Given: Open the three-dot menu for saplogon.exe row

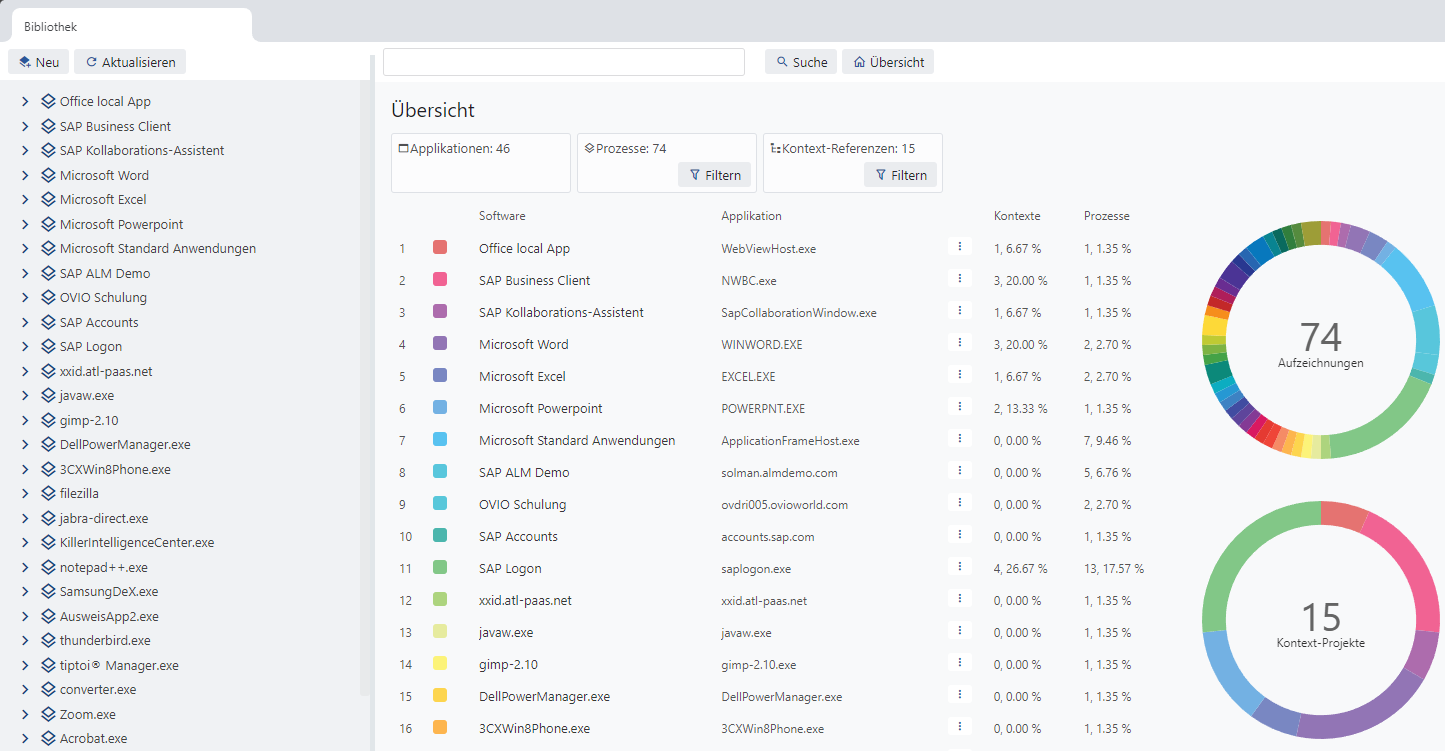Looking at the screenshot, I should (x=959, y=566).
